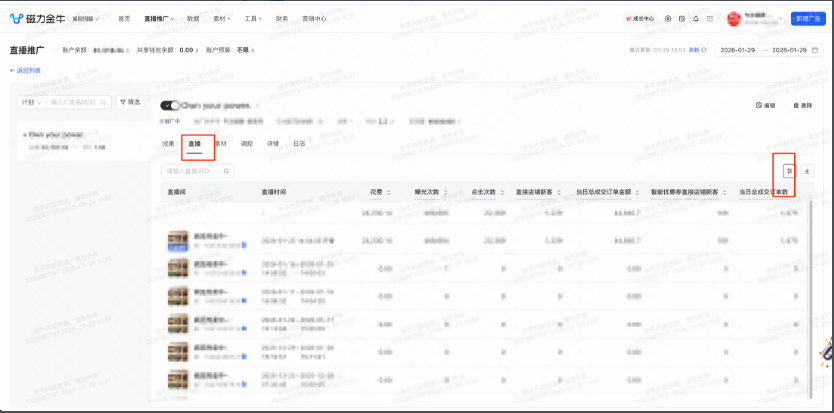Image resolution: width=834 pixels, height=413 pixels.
Task: Switch to the 效果 tab
Action: pyautogui.click(x=168, y=143)
